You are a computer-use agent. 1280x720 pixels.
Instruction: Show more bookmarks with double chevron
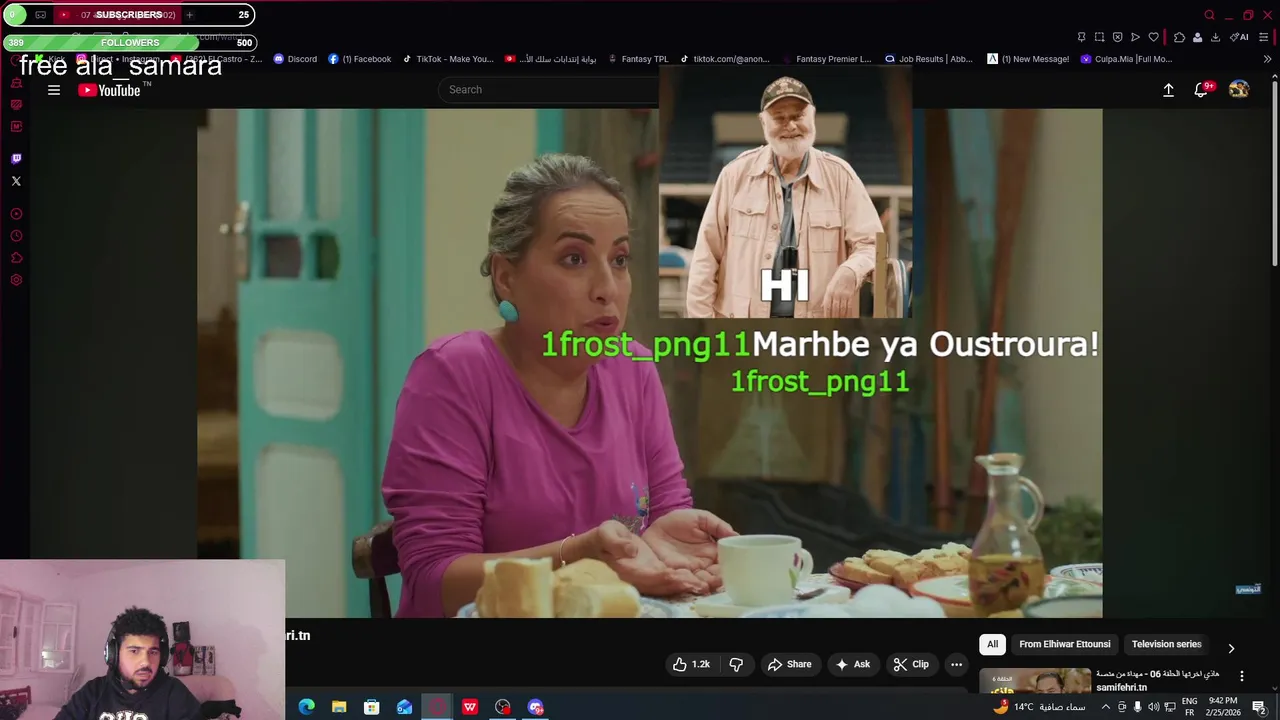1267,59
